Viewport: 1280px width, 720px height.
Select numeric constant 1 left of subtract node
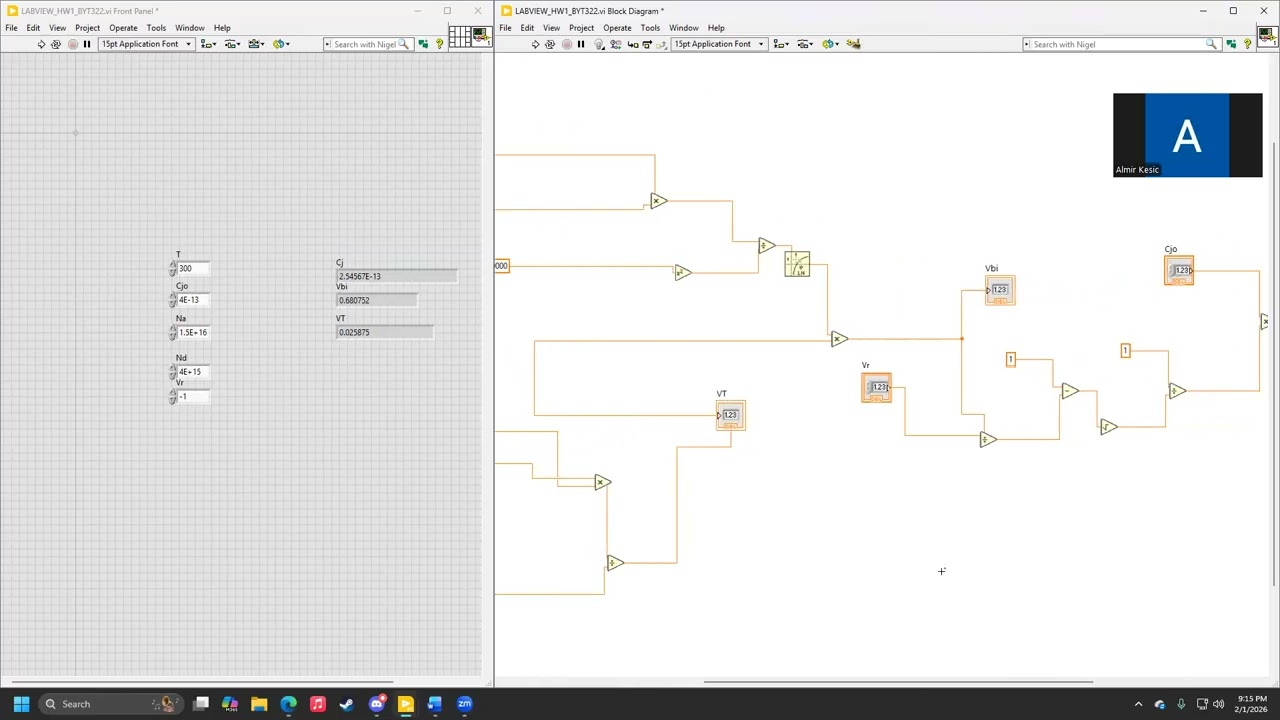click(x=1010, y=359)
